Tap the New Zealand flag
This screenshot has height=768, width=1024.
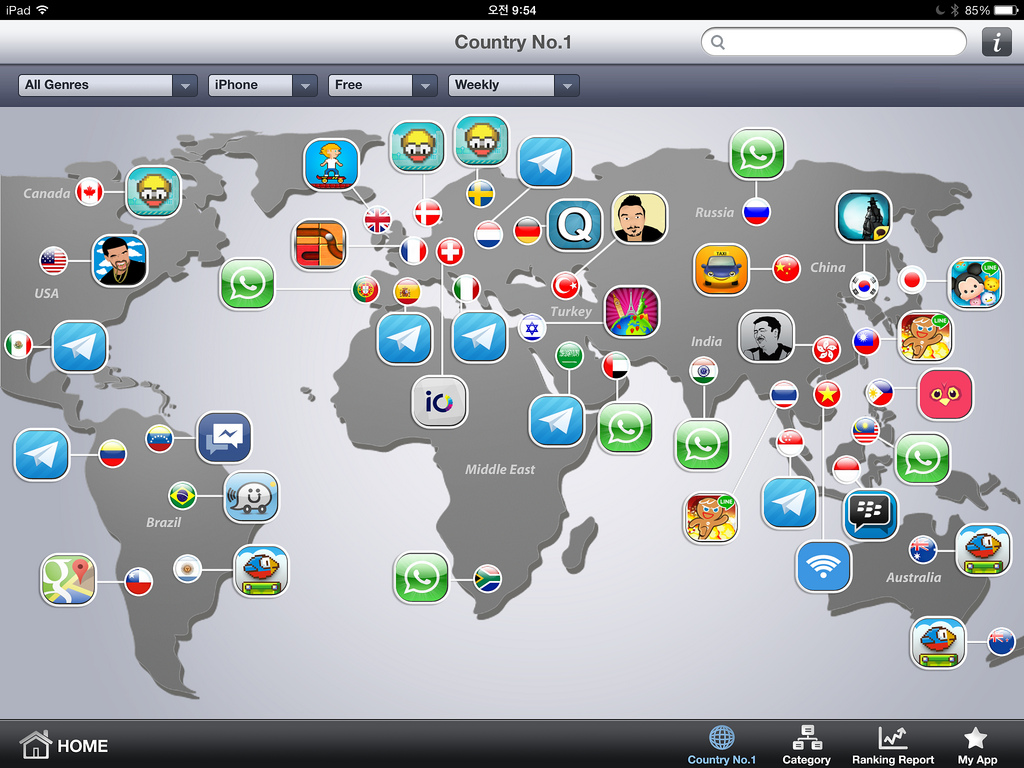(x=1000, y=641)
